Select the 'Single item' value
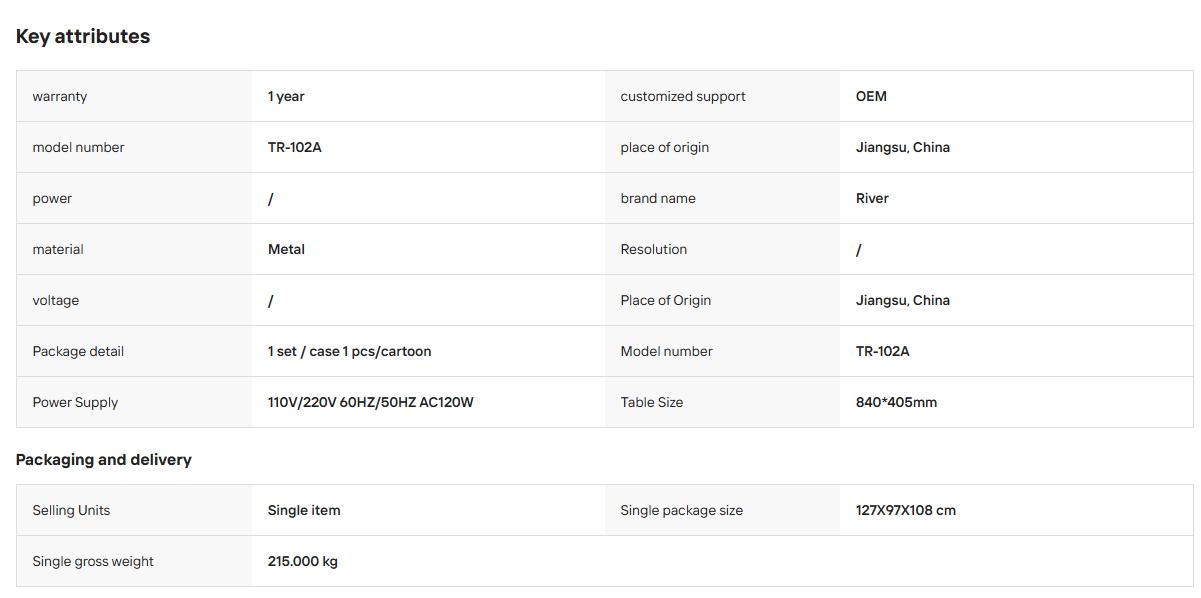This screenshot has width=1201, height=598. tap(304, 511)
